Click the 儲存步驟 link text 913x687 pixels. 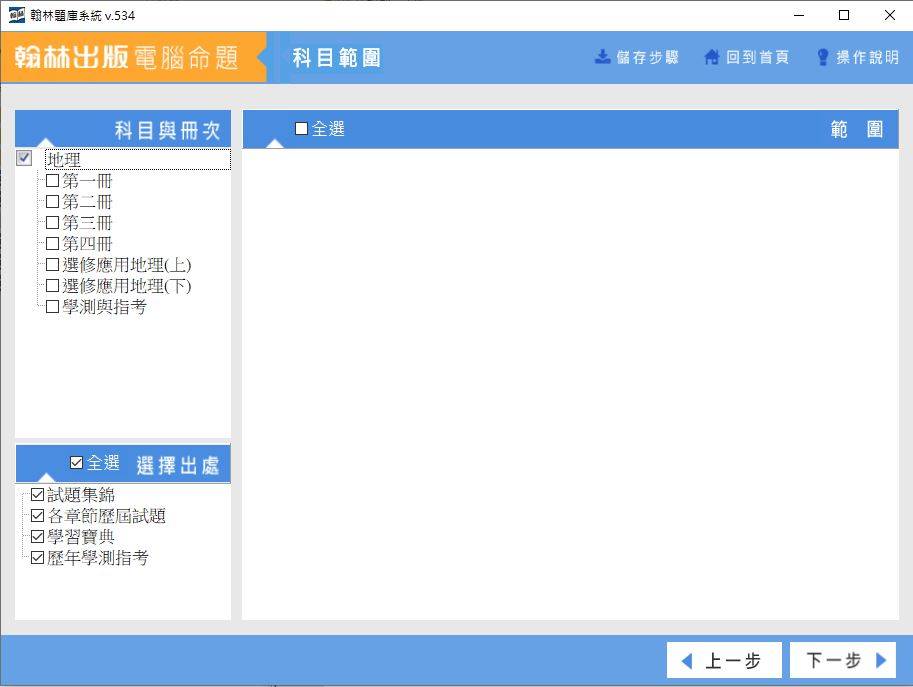[x=647, y=57]
